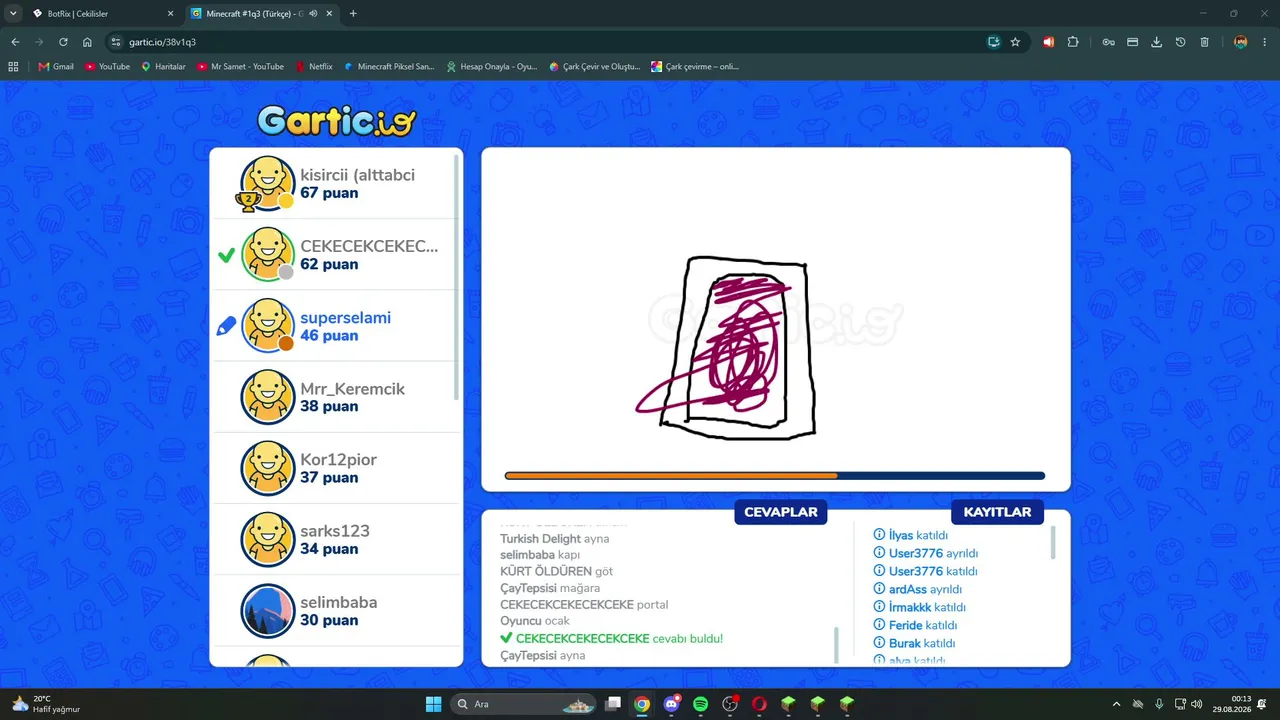
Task: Bookmark this page with the star icon
Action: click(1015, 42)
